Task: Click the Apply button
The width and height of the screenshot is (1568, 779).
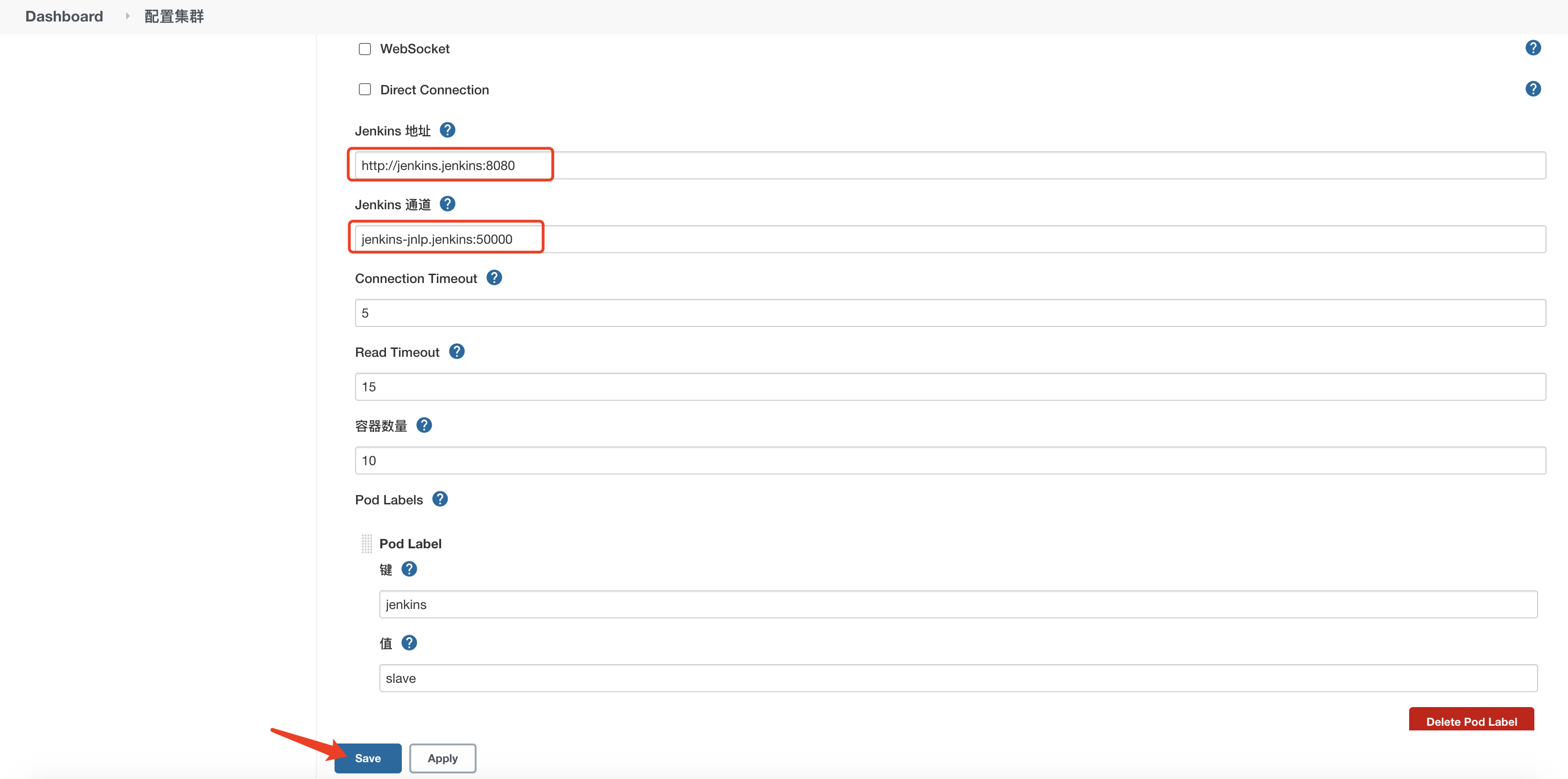Action: [x=442, y=758]
